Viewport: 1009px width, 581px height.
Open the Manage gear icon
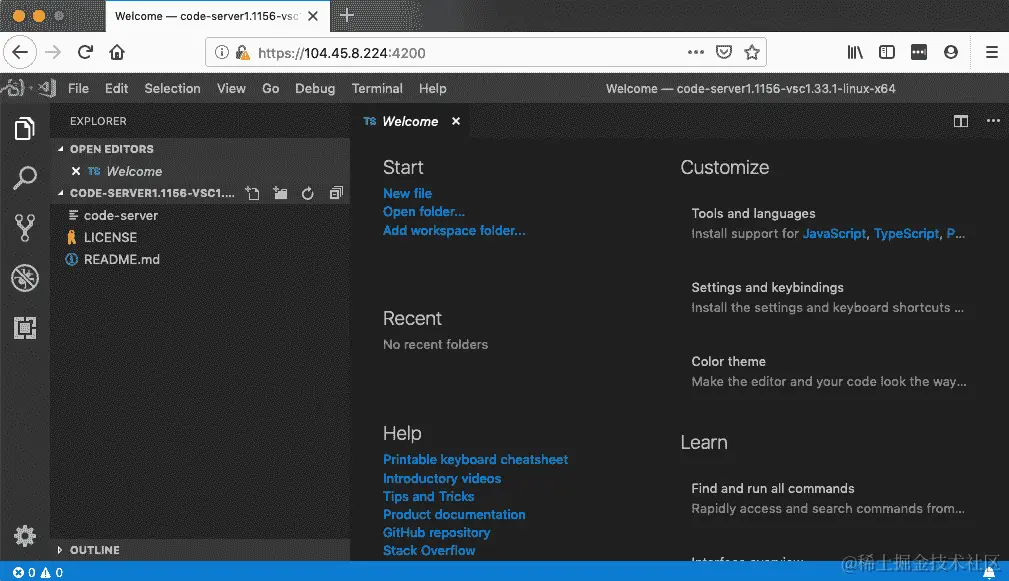coord(24,535)
